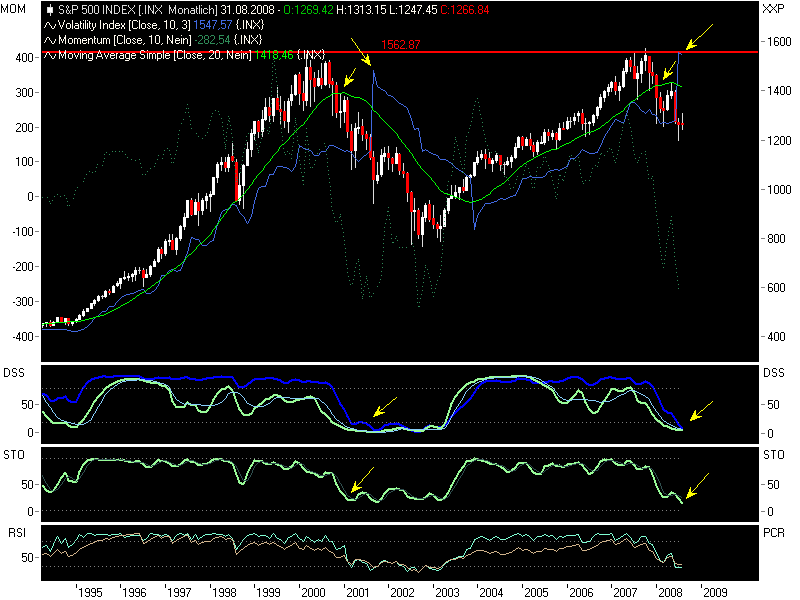Click the PCR panel label

pyautogui.click(x=773, y=533)
